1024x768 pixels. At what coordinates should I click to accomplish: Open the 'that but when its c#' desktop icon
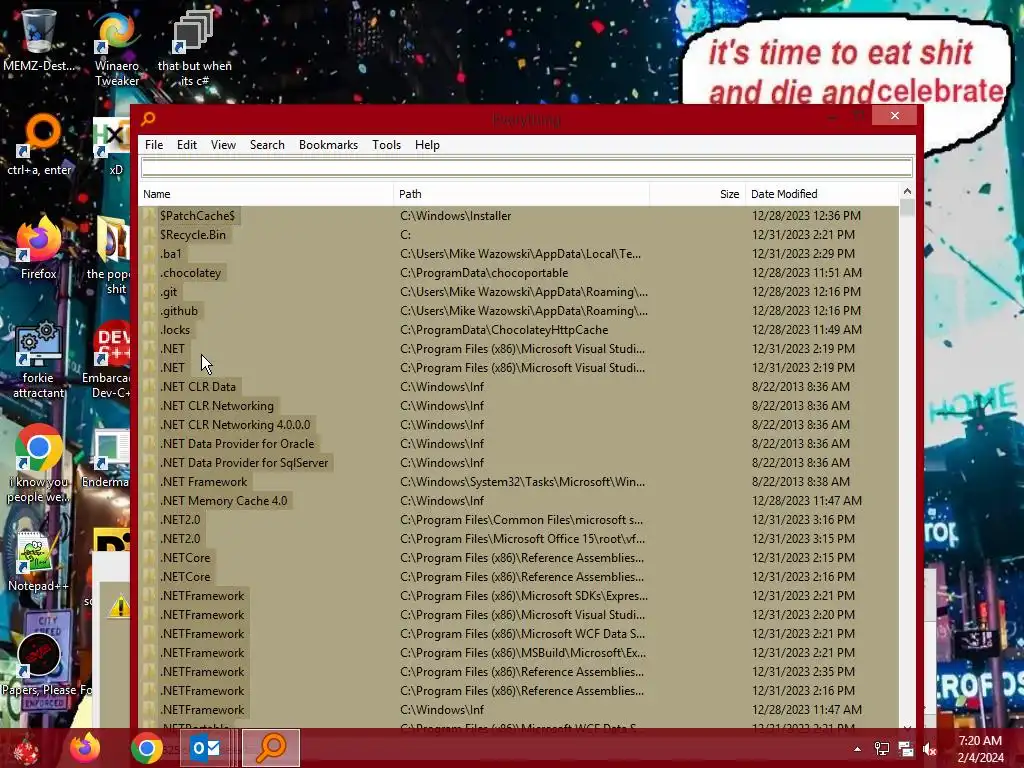pyautogui.click(x=194, y=49)
